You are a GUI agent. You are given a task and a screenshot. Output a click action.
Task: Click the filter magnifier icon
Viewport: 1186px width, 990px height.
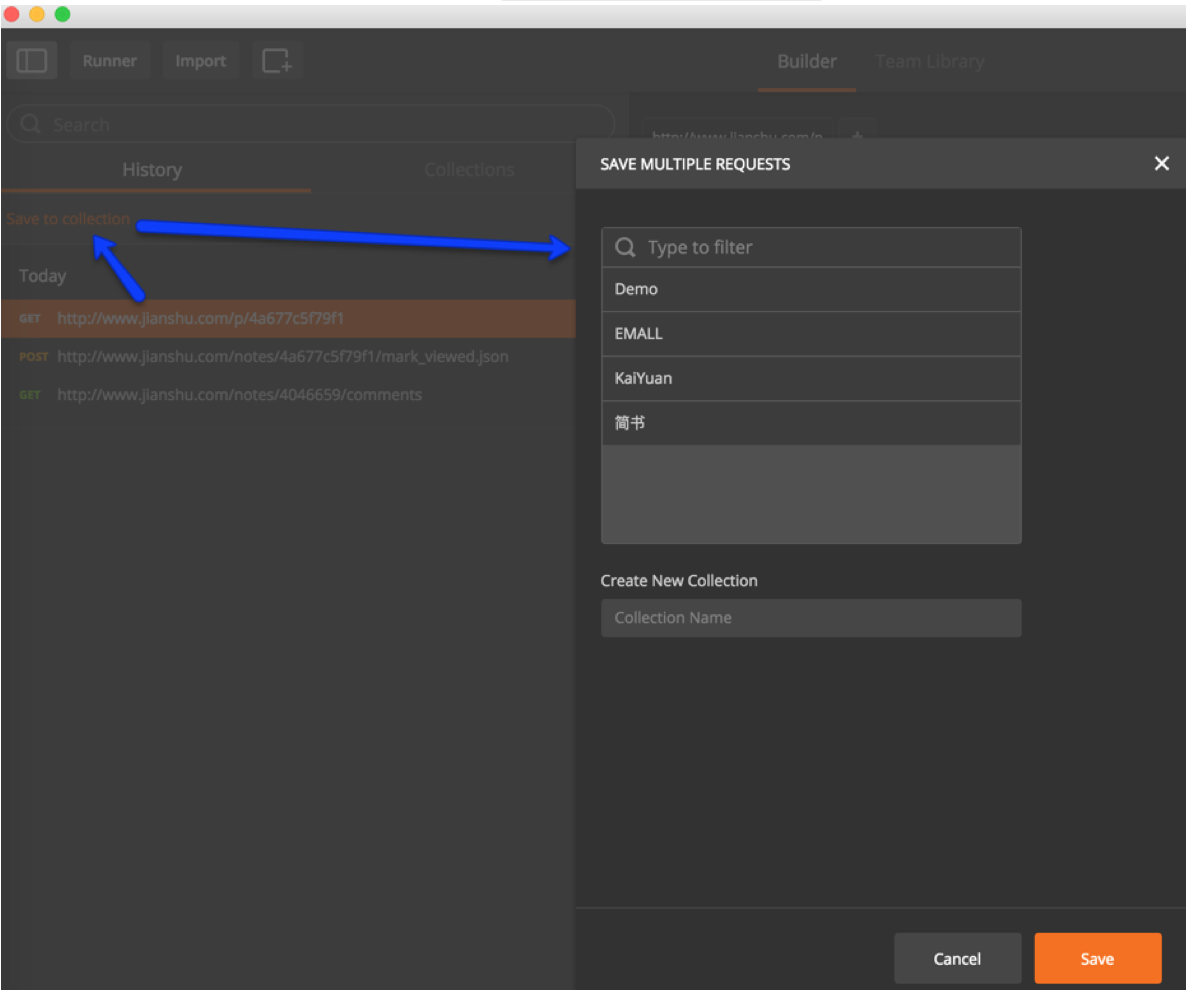pyautogui.click(x=625, y=247)
